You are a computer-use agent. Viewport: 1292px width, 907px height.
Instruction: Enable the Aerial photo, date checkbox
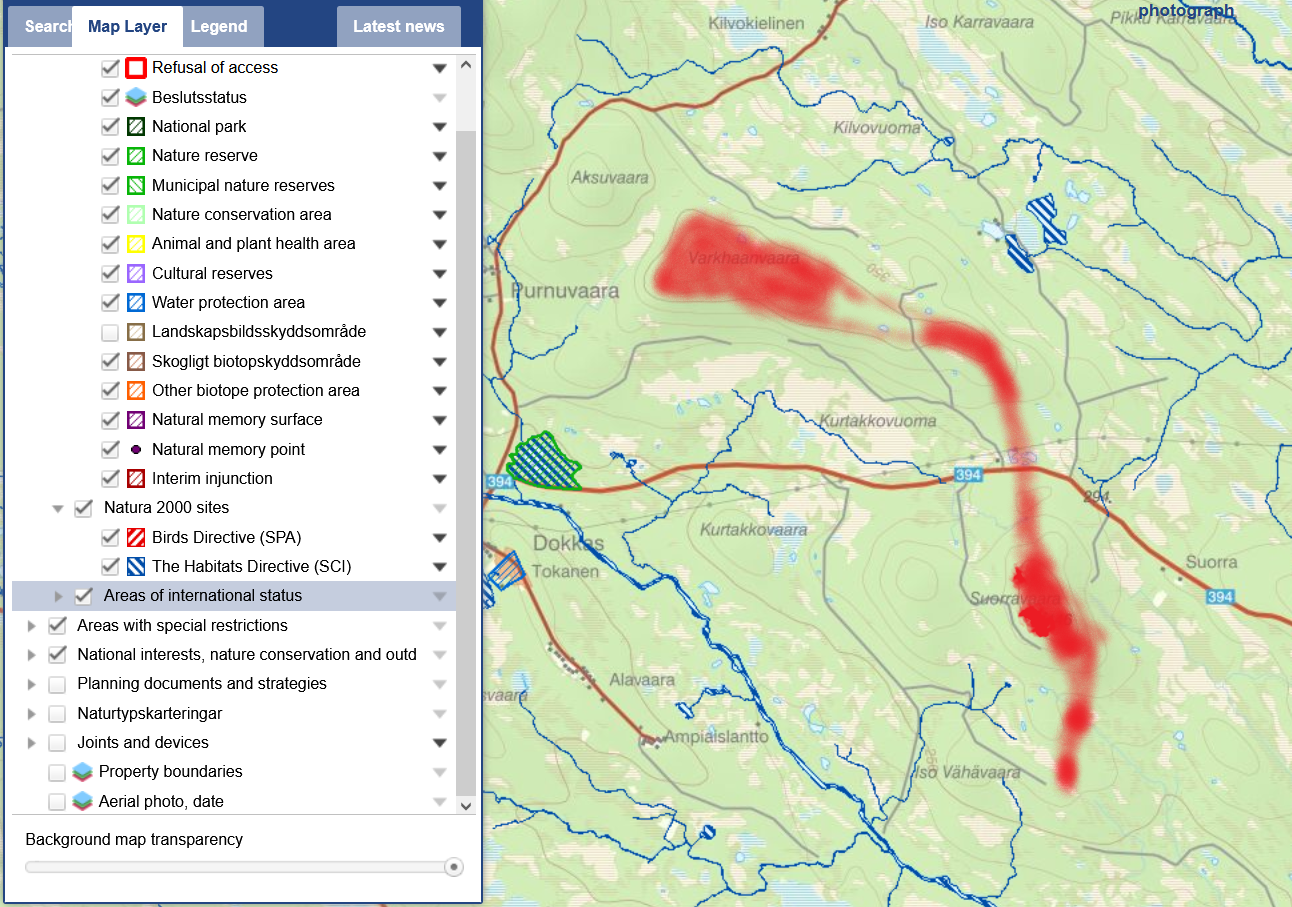point(57,802)
